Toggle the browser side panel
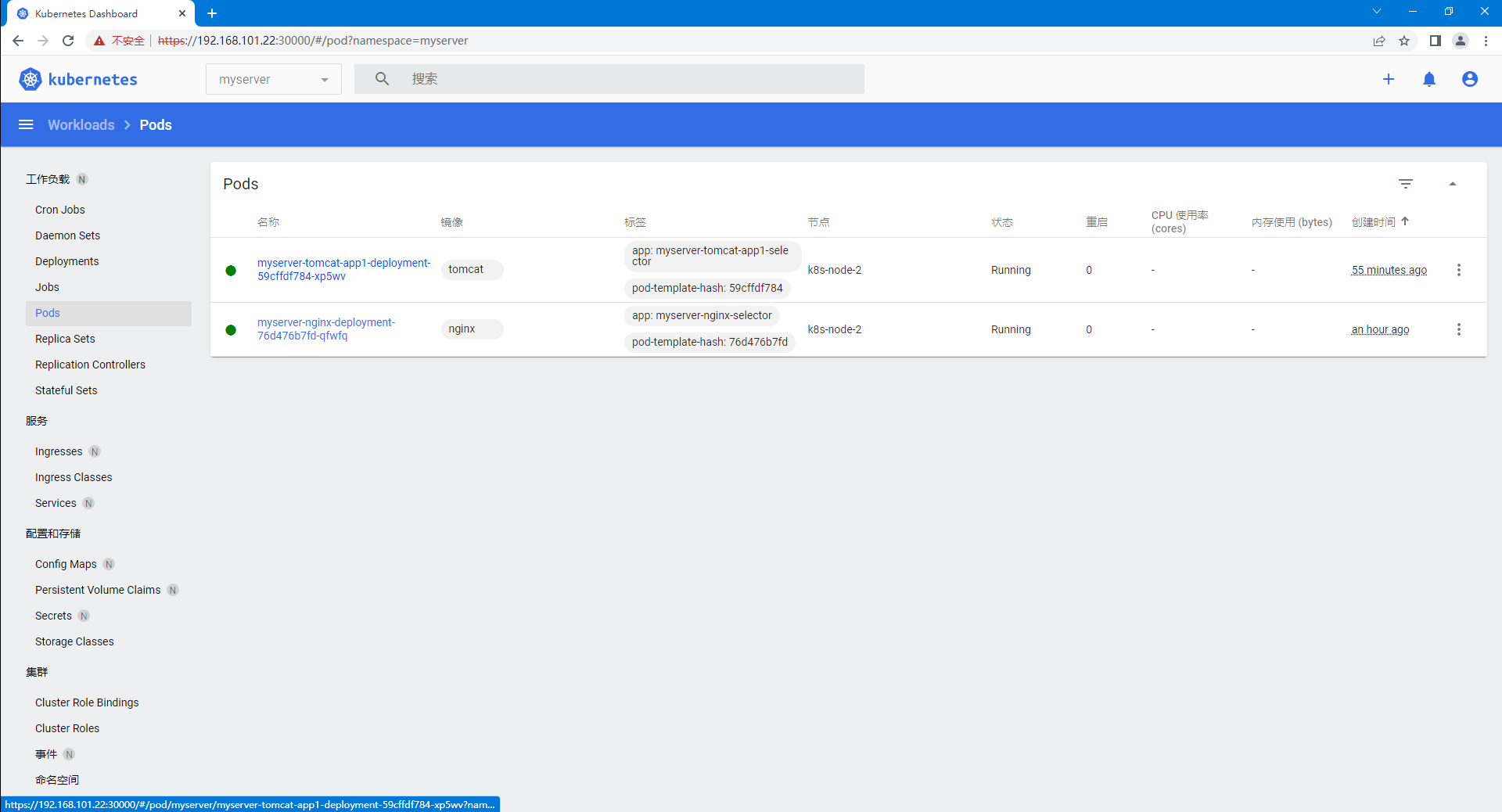The image size is (1502, 812). coord(1436,41)
